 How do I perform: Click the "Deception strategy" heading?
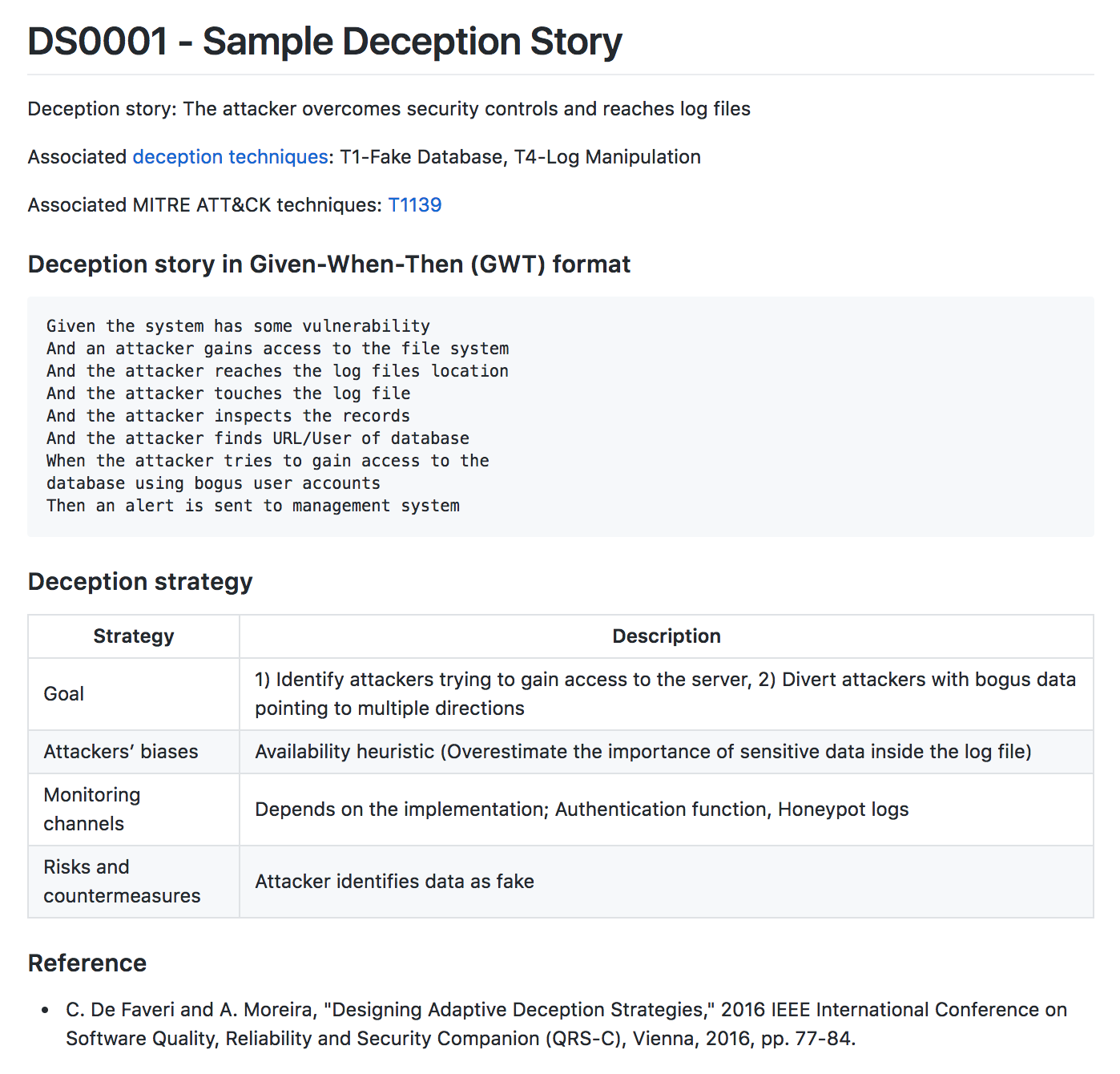(140, 582)
